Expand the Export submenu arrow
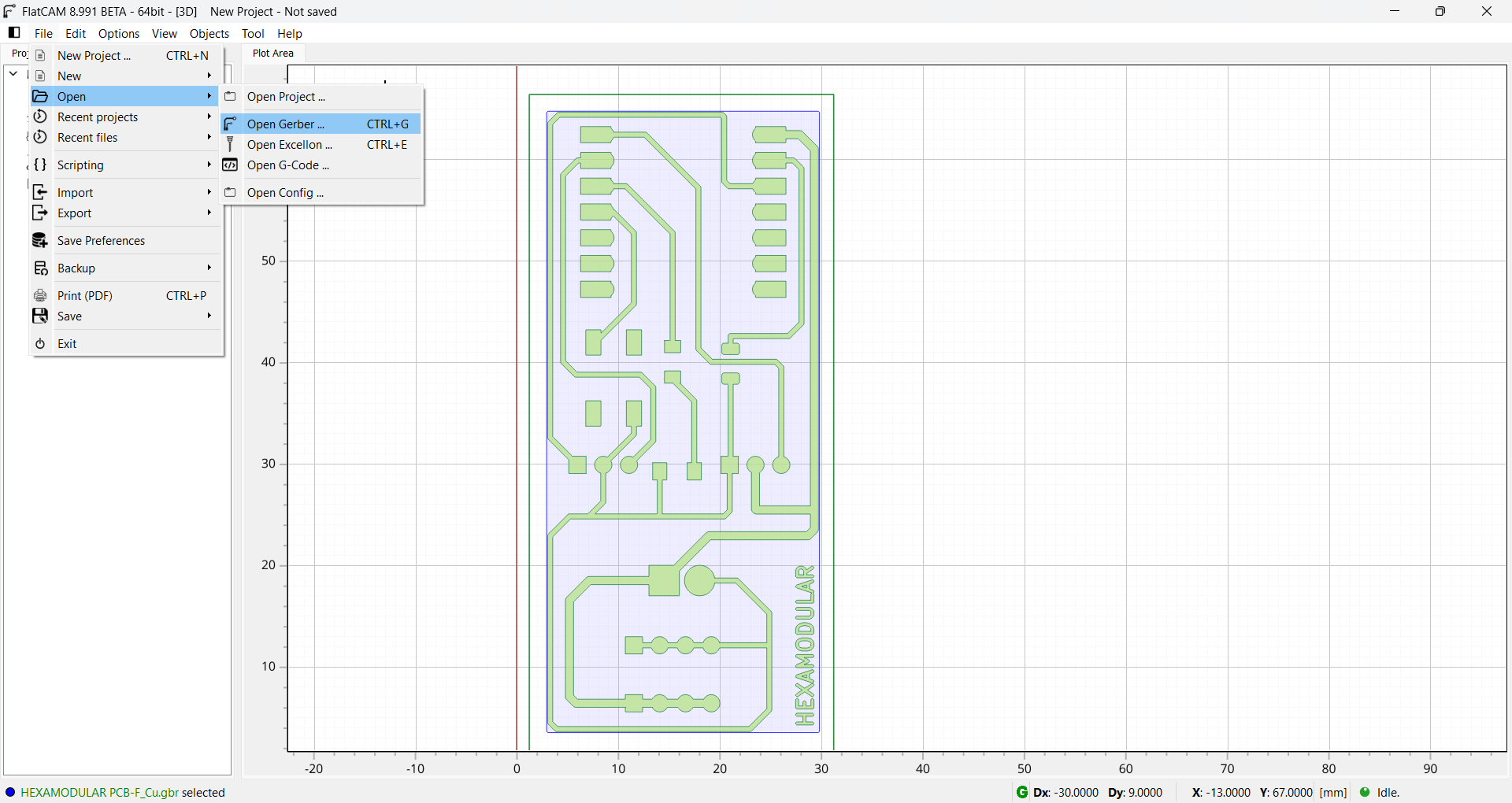This screenshot has width=1512, height=803. click(209, 213)
